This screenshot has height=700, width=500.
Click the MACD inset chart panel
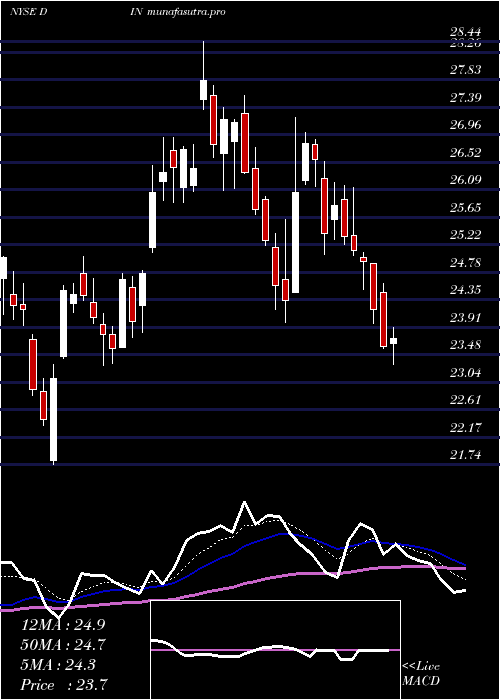pyautogui.click(x=275, y=650)
